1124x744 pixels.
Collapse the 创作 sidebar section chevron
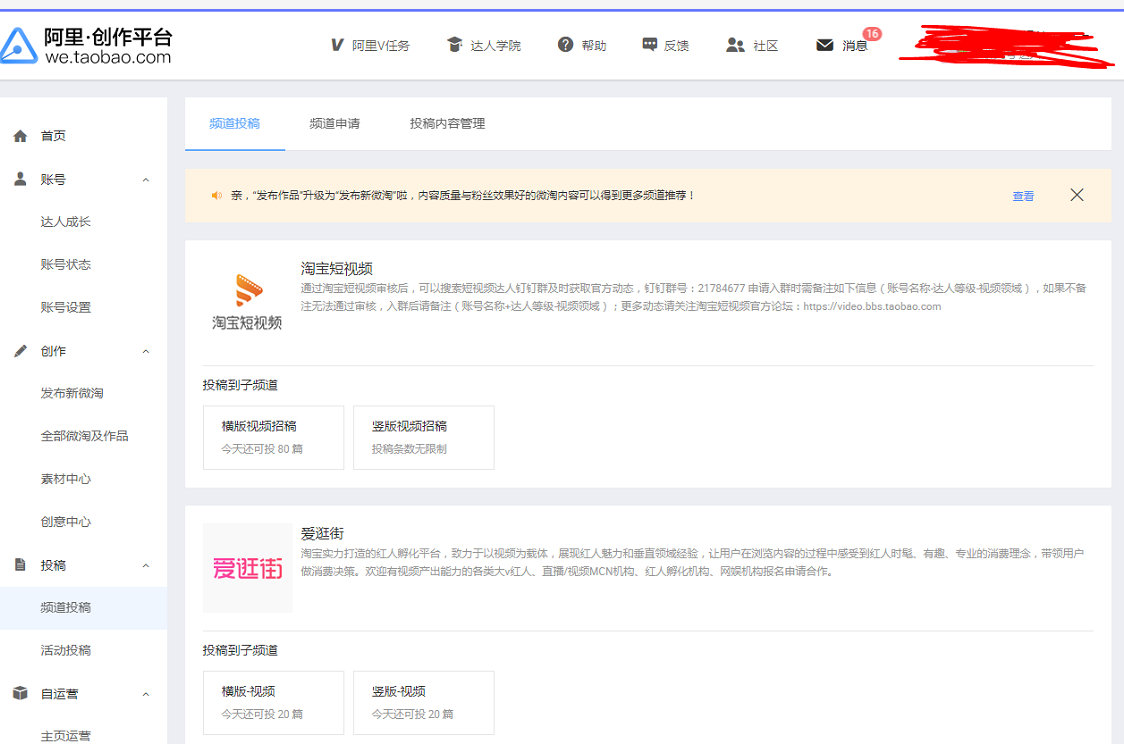pos(146,351)
